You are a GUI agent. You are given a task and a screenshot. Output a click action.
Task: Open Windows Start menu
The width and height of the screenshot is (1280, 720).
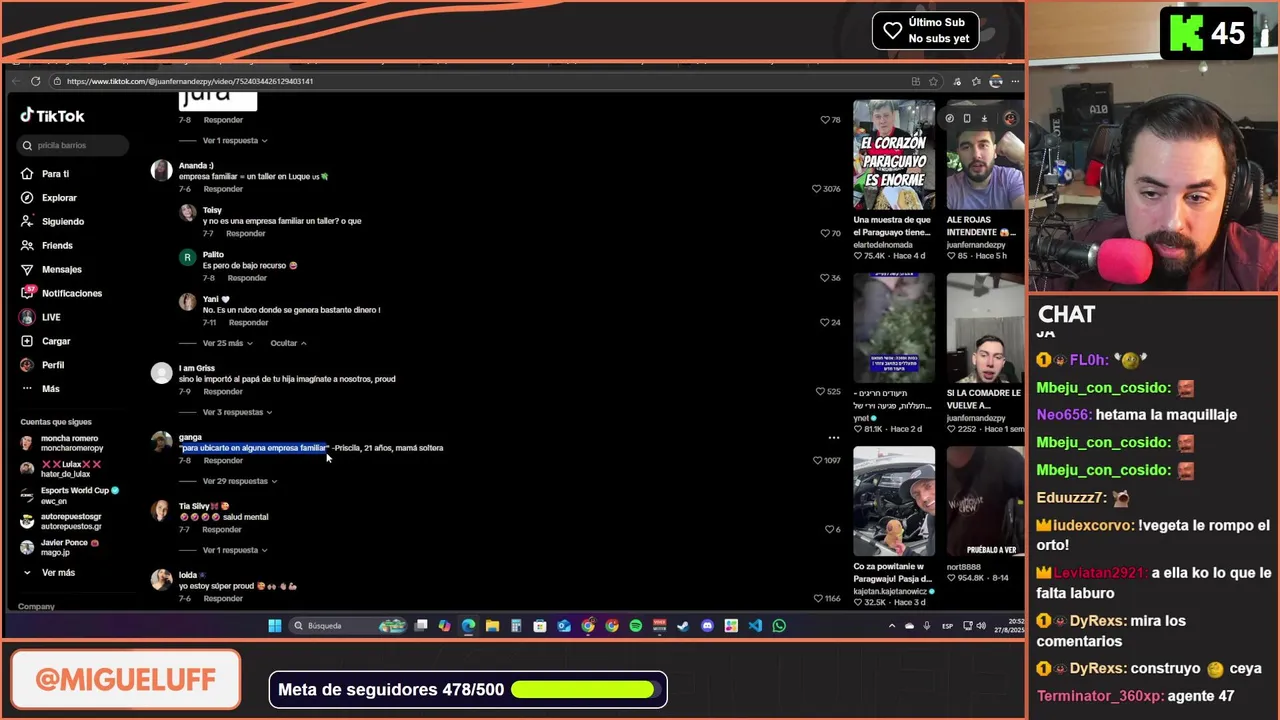click(x=275, y=626)
